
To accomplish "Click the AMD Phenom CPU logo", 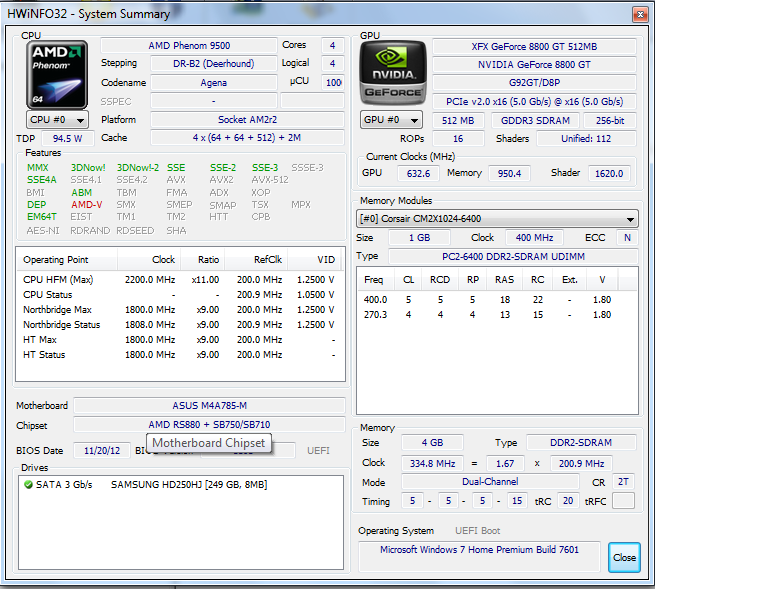I will 57,74.
